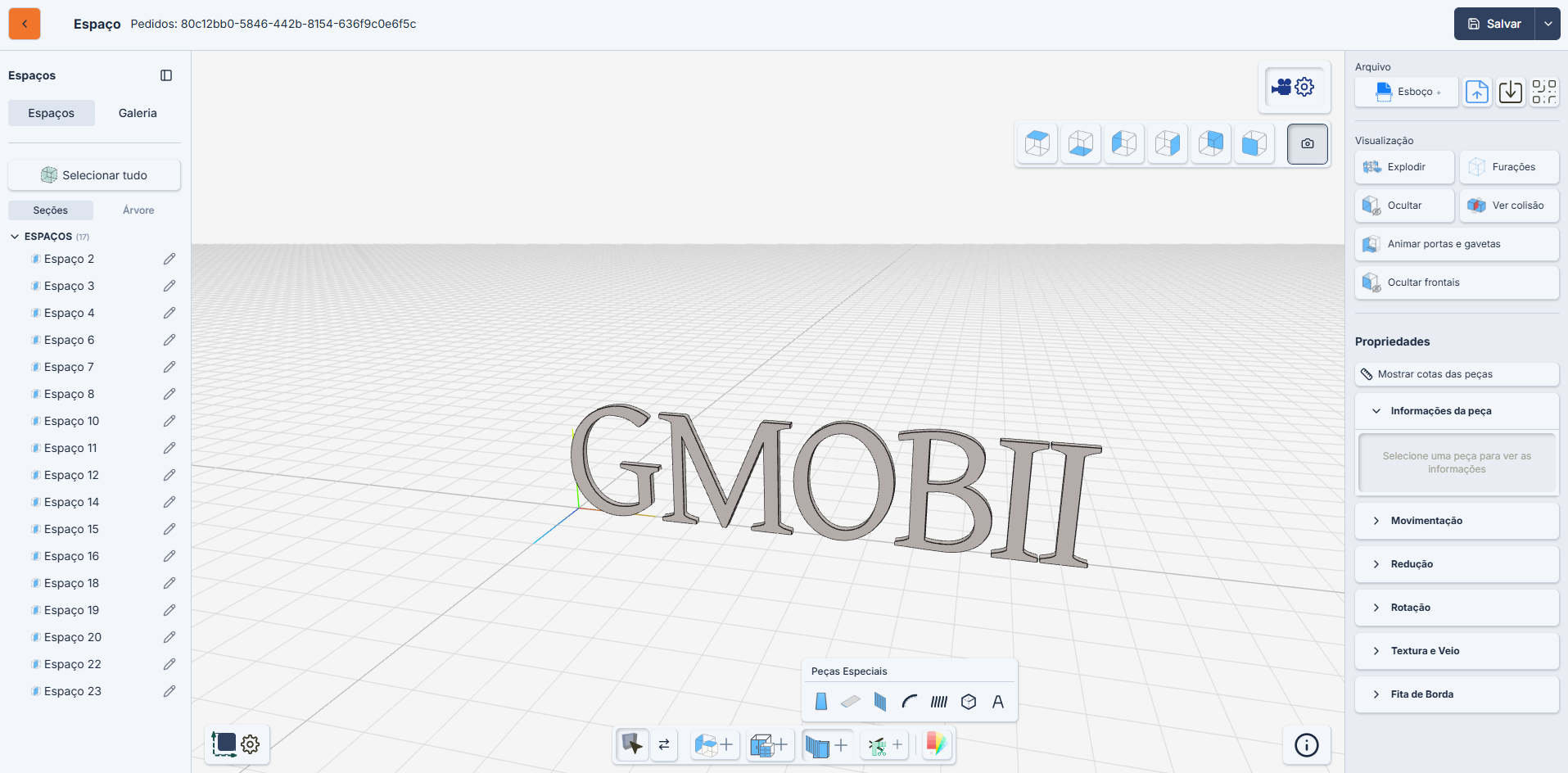Open the color palette materials tool
Image resolution: width=1568 pixels, height=773 pixels.
pyautogui.click(x=937, y=744)
